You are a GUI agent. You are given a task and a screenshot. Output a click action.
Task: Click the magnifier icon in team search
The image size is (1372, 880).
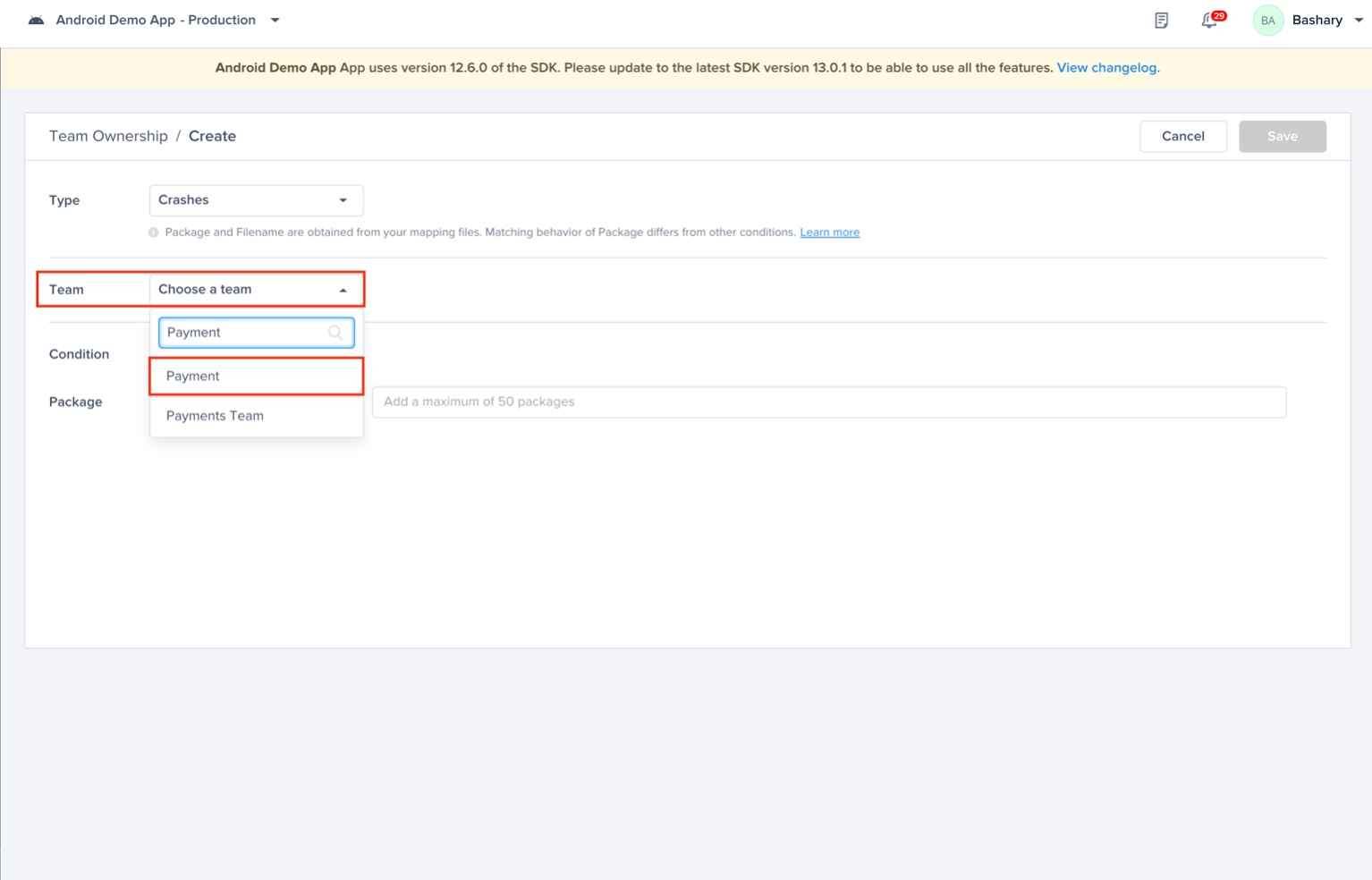[335, 333]
